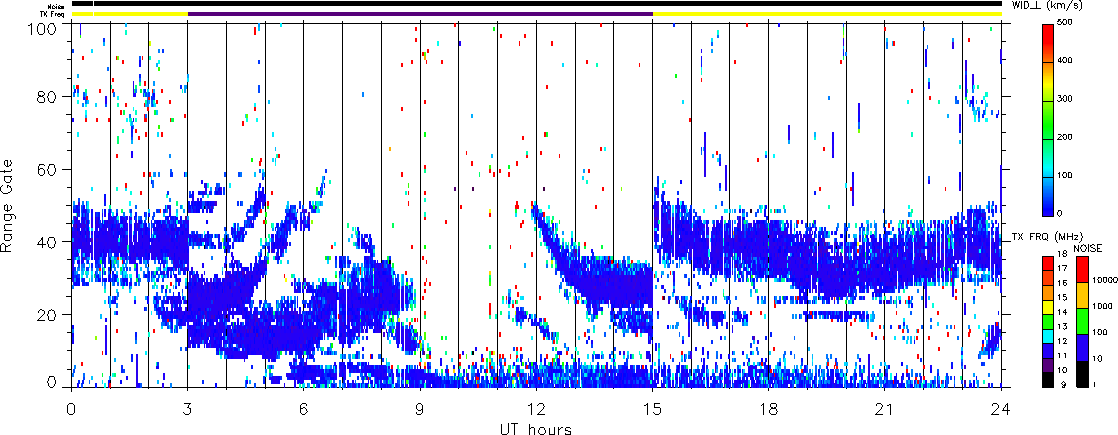Click the '200' label on the WID colorbar
The height and width of the screenshot is (435, 1118).
coord(1067,138)
